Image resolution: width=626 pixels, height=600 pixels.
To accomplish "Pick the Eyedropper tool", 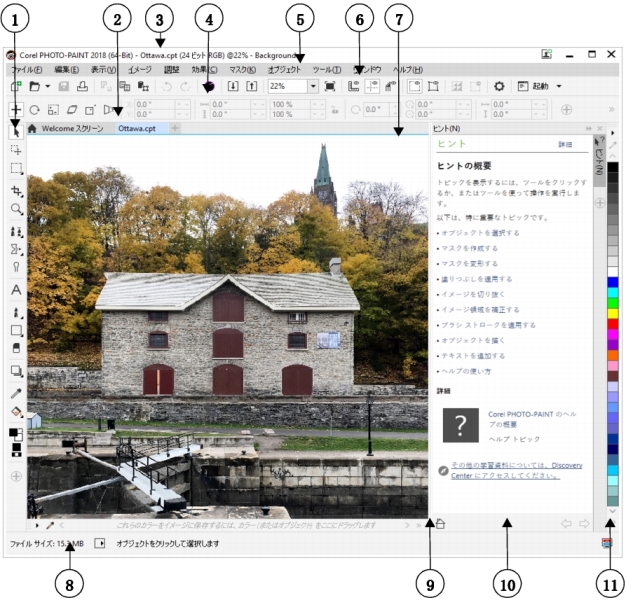I will (16, 391).
